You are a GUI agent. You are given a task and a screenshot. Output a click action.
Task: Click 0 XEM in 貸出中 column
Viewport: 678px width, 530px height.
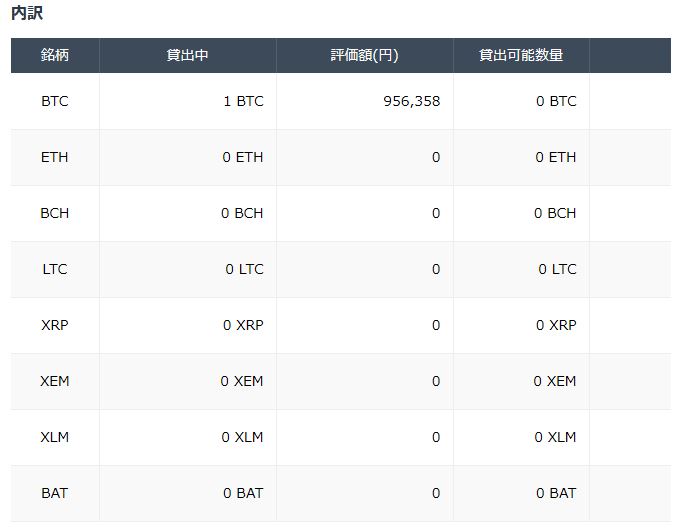[x=242, y=381]
